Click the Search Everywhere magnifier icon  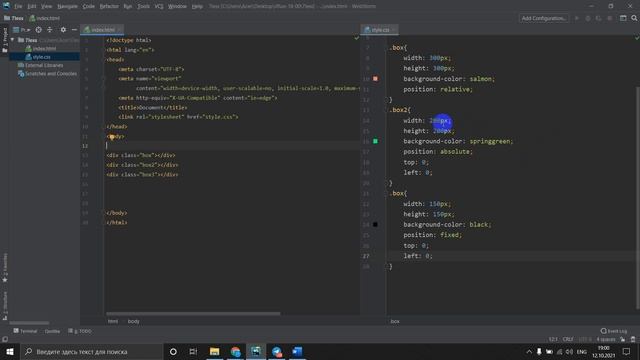pyautogui.click(x=634, y=18)
